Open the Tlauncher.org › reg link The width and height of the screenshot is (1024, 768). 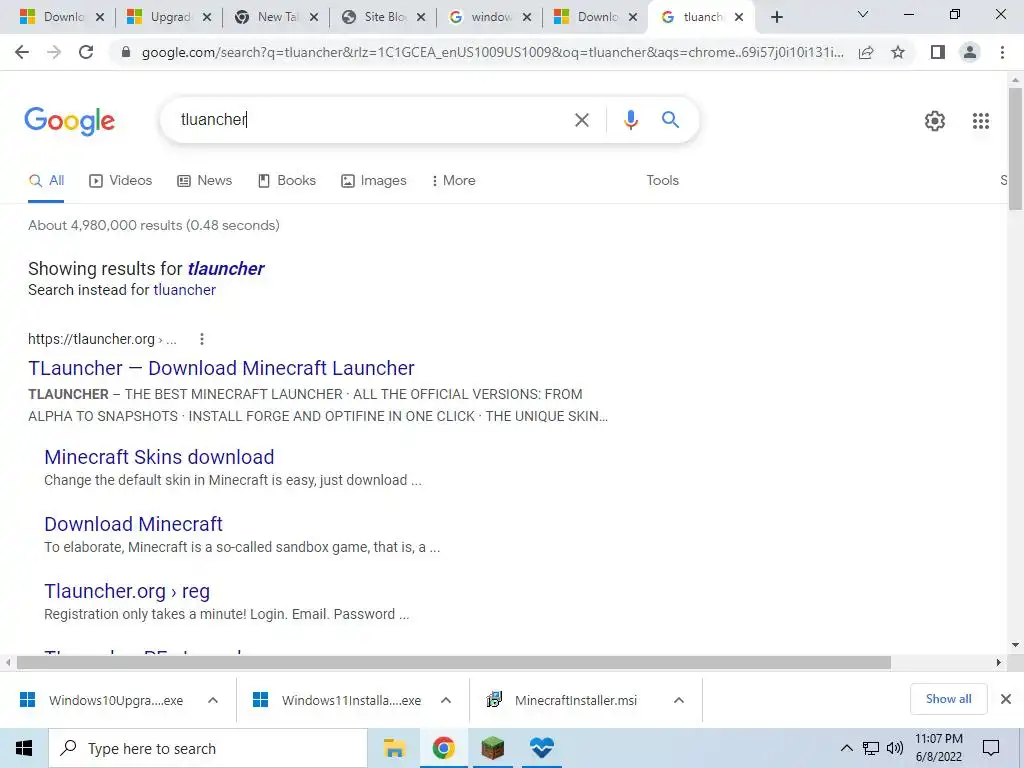pos(127,591)
